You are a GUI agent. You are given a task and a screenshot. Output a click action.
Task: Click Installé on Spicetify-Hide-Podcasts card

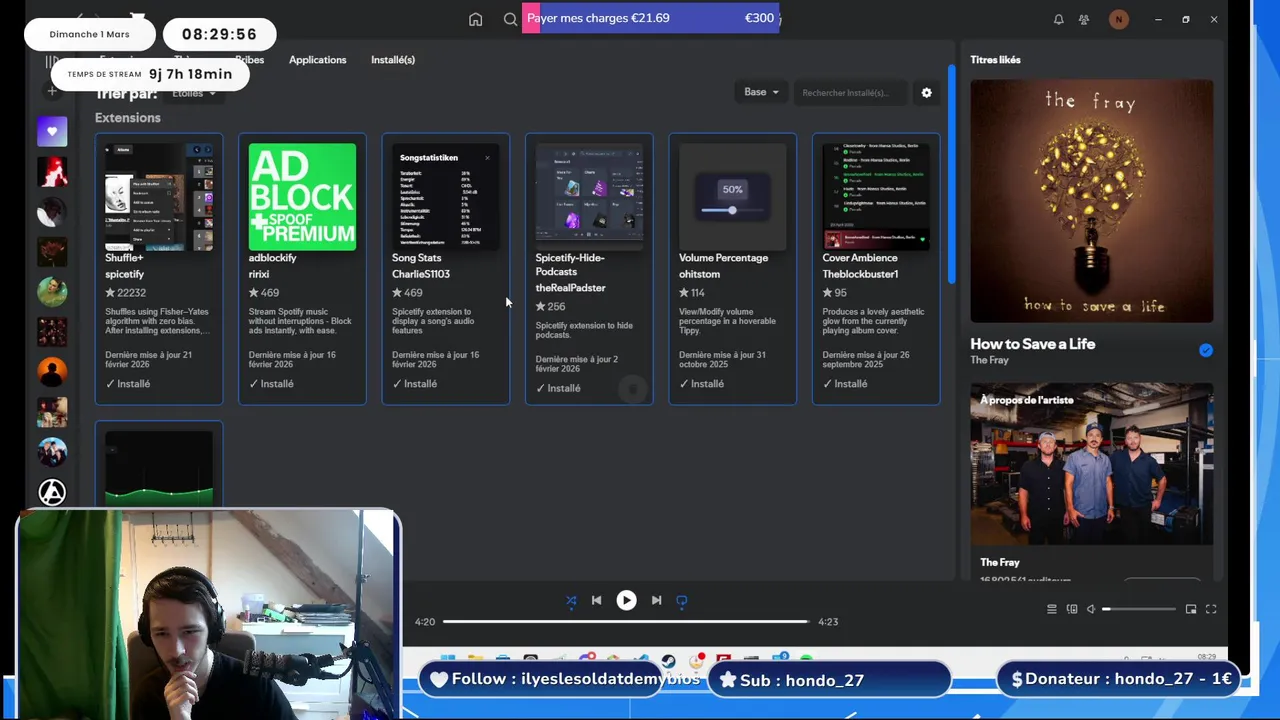click(x=558, y=388)
